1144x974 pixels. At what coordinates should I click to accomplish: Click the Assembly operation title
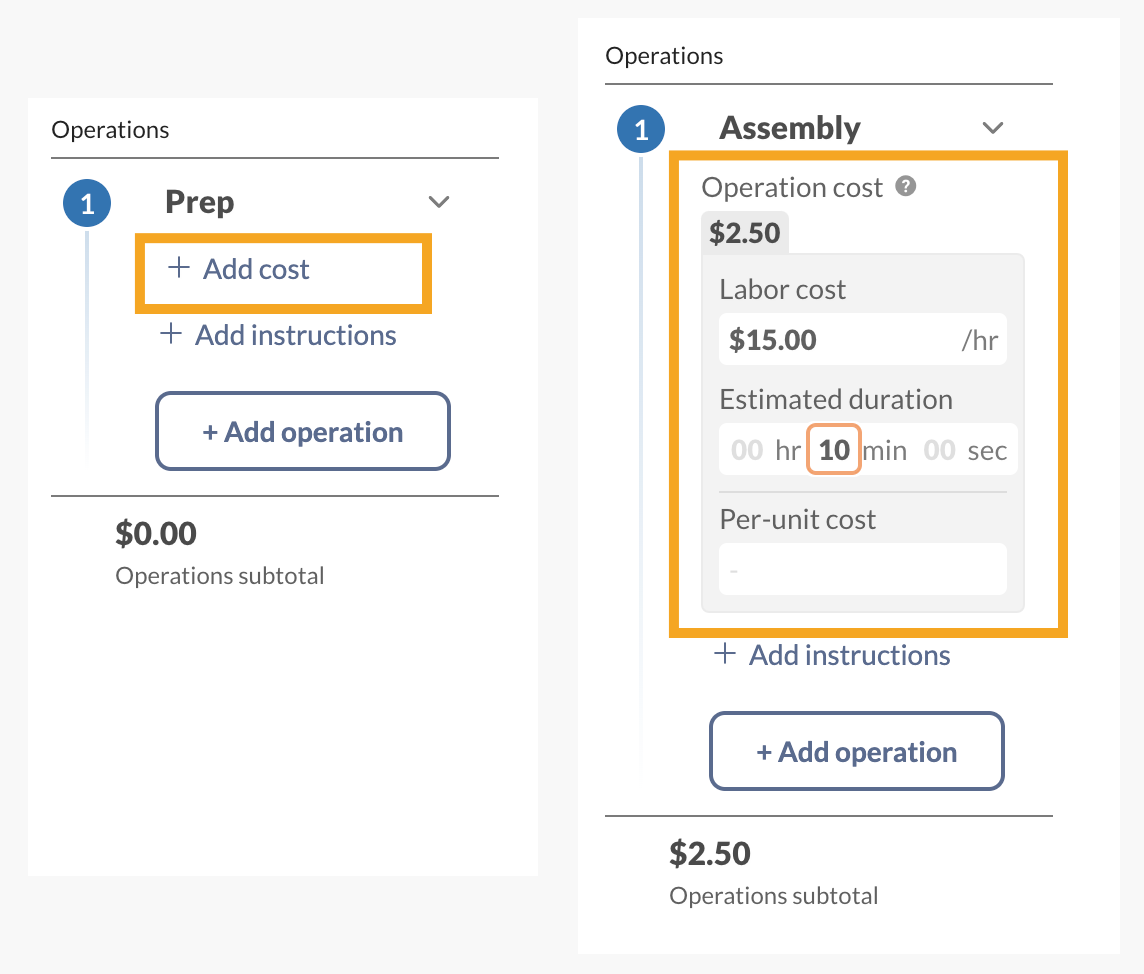click(x=789, y=128)
